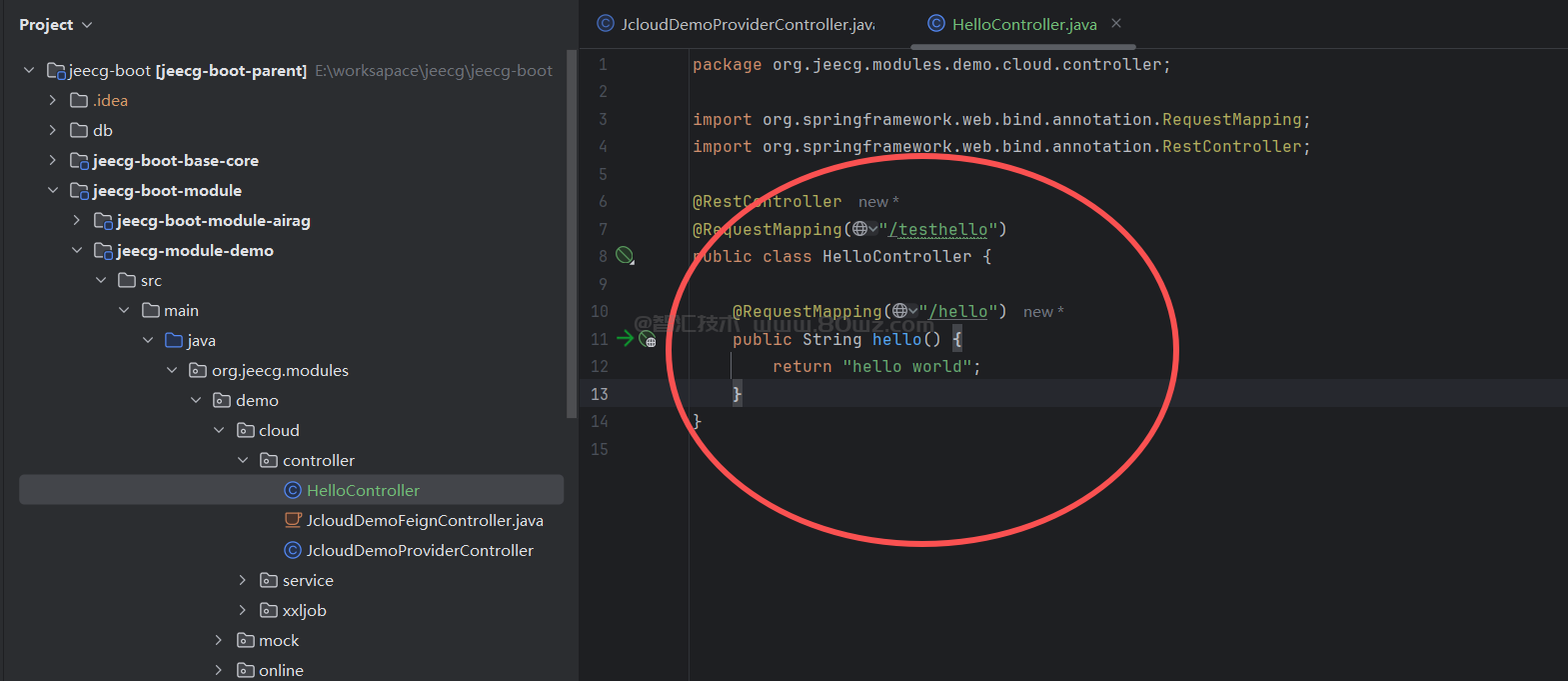Close the HelloController.java tab

point(1116,23)
